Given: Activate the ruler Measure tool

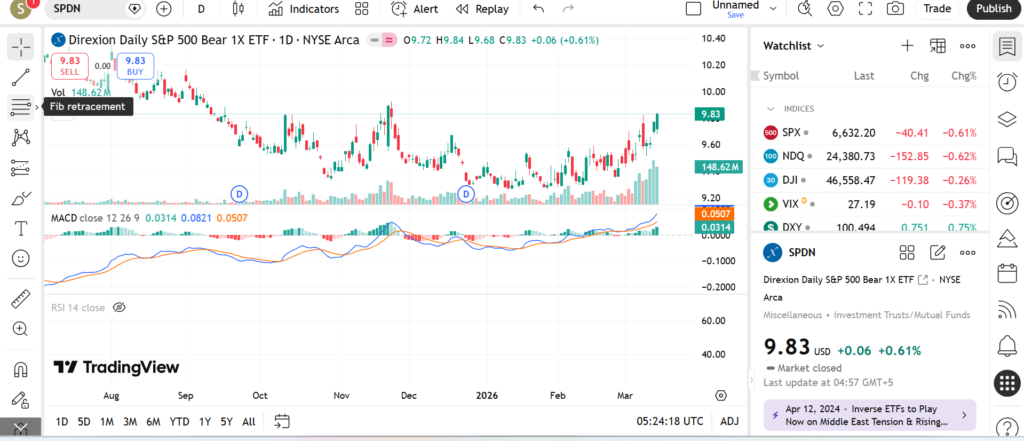Looking at the screenshot, I should tap(20, 299).
